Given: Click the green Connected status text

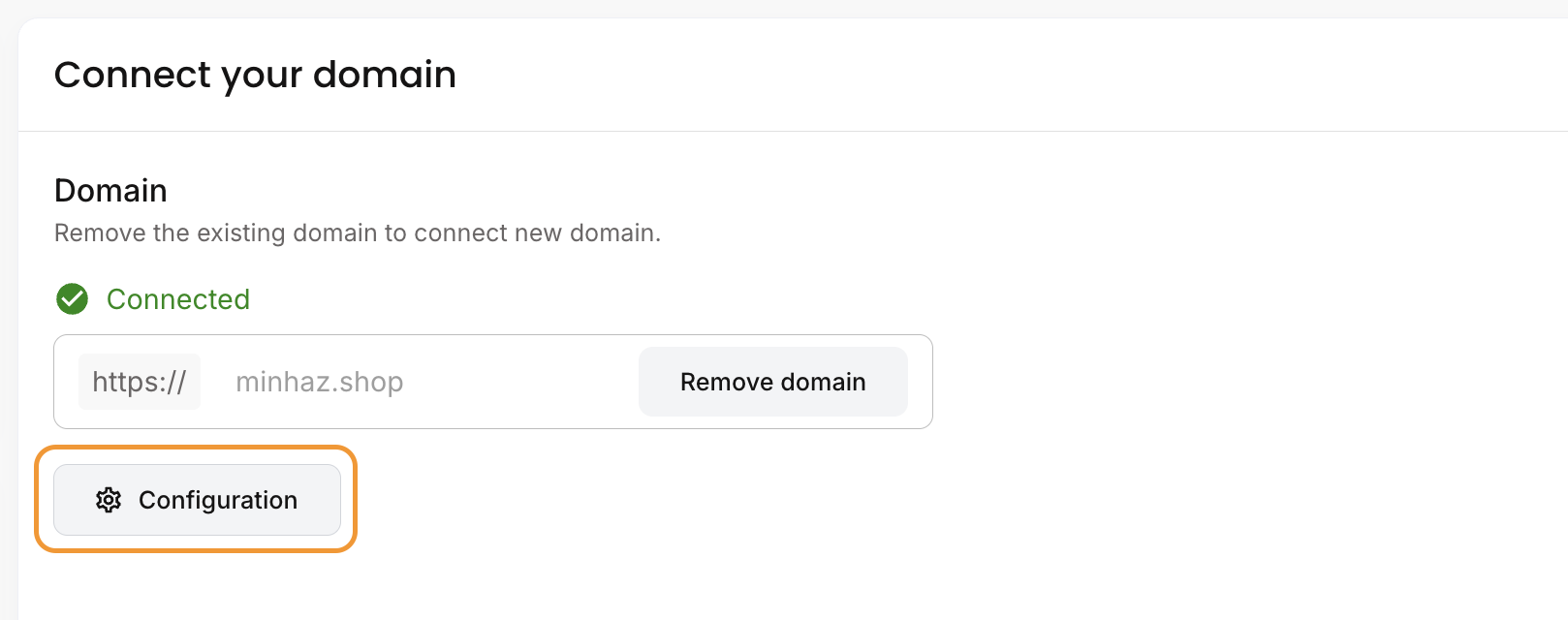Looking at the screenshot, I should [x=178, y=299].
